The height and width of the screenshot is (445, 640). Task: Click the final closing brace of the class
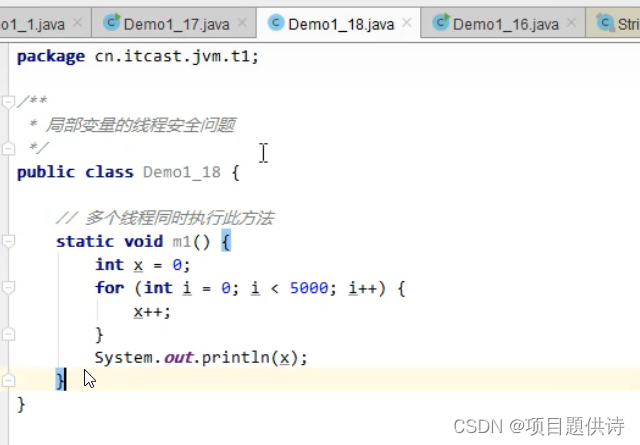21,404
